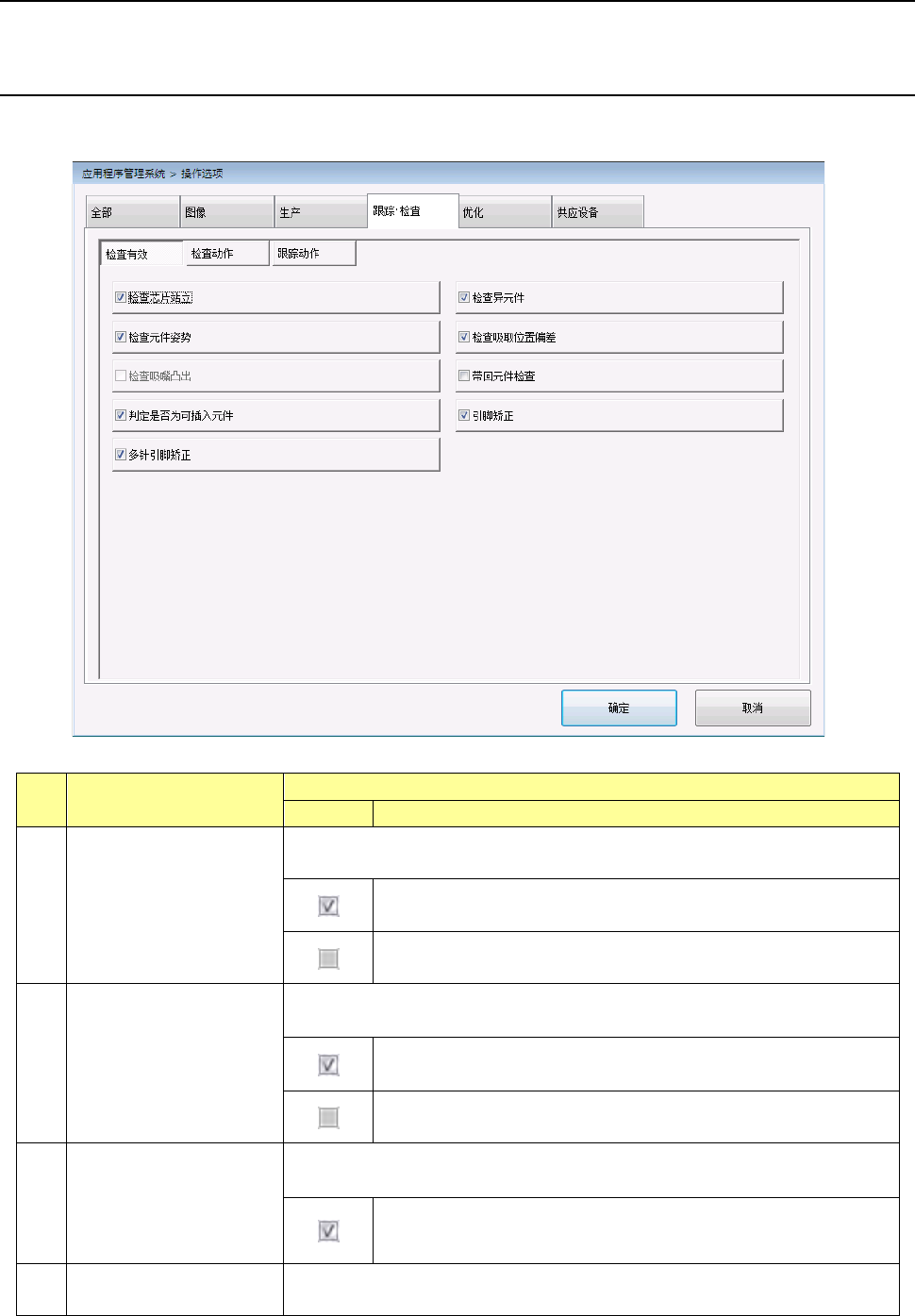
Task: Click the 取消 button
Action: point(753,708)
